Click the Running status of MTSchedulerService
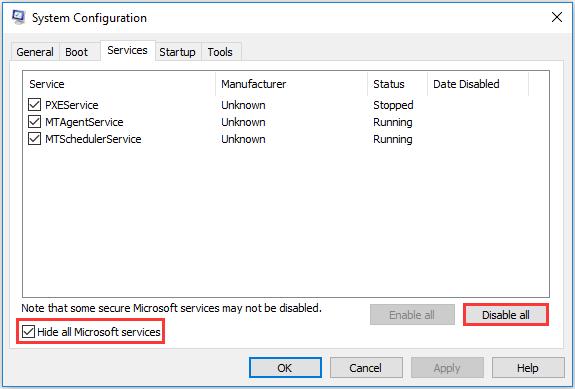The width and height of the screenshot is (575, 389). click(393, 139)
